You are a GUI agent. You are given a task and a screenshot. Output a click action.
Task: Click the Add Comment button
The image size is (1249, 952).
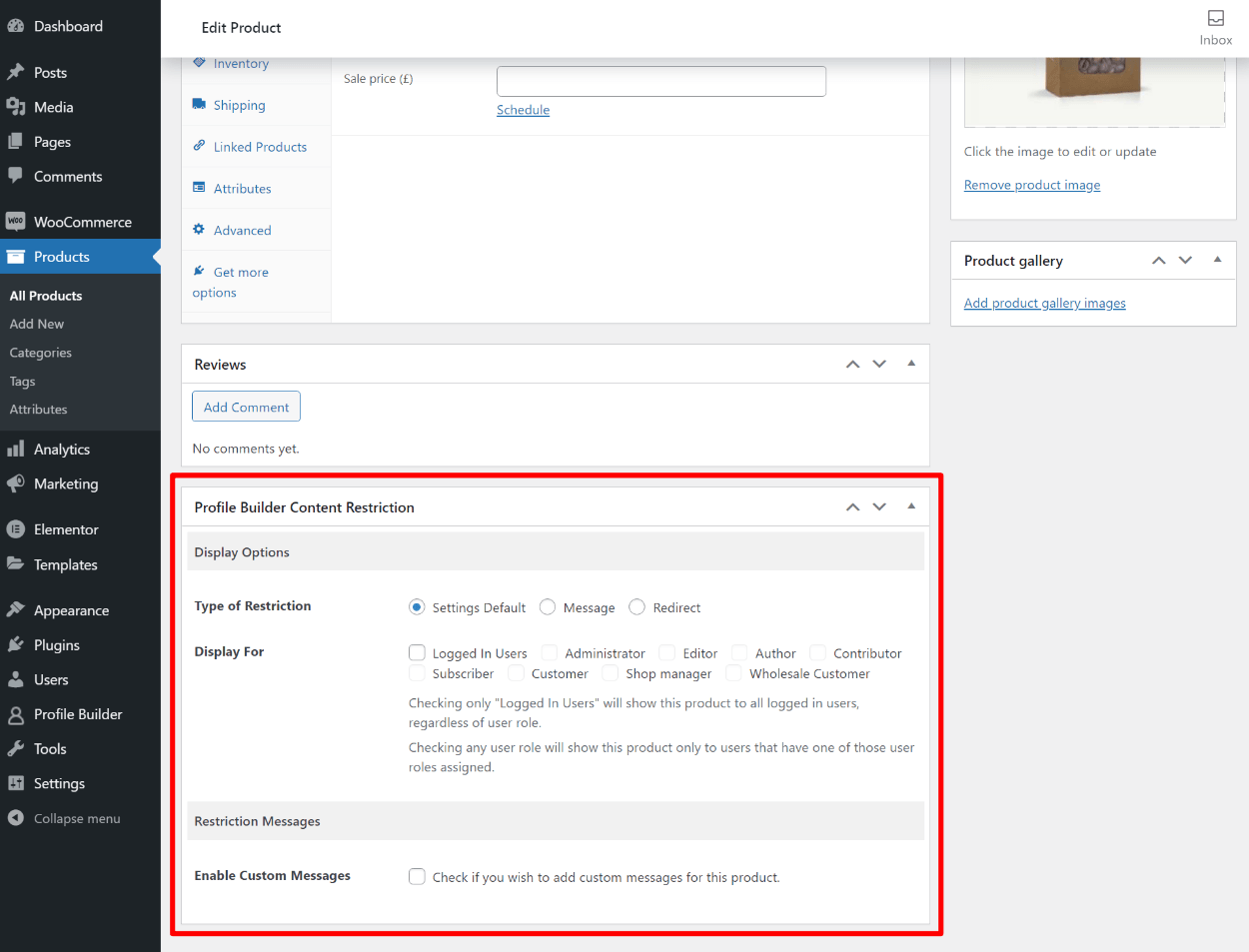[x=246, y=407]
